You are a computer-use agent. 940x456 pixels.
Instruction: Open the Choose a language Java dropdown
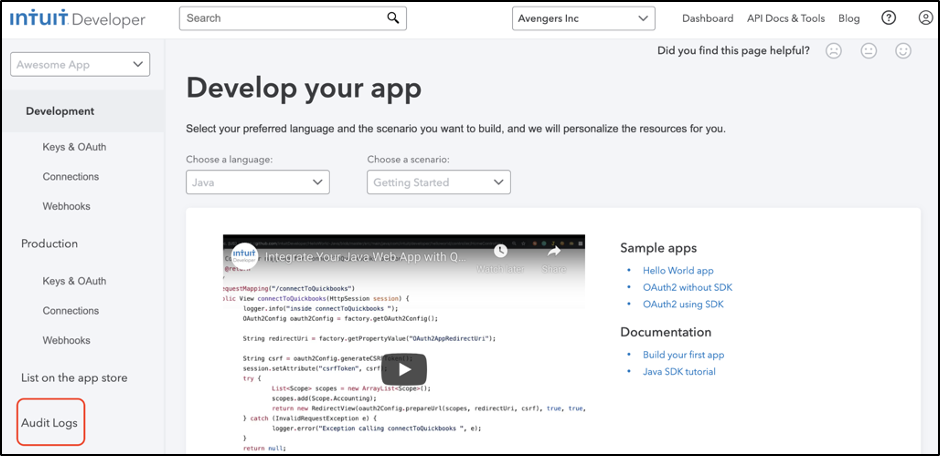coord(258,182)
